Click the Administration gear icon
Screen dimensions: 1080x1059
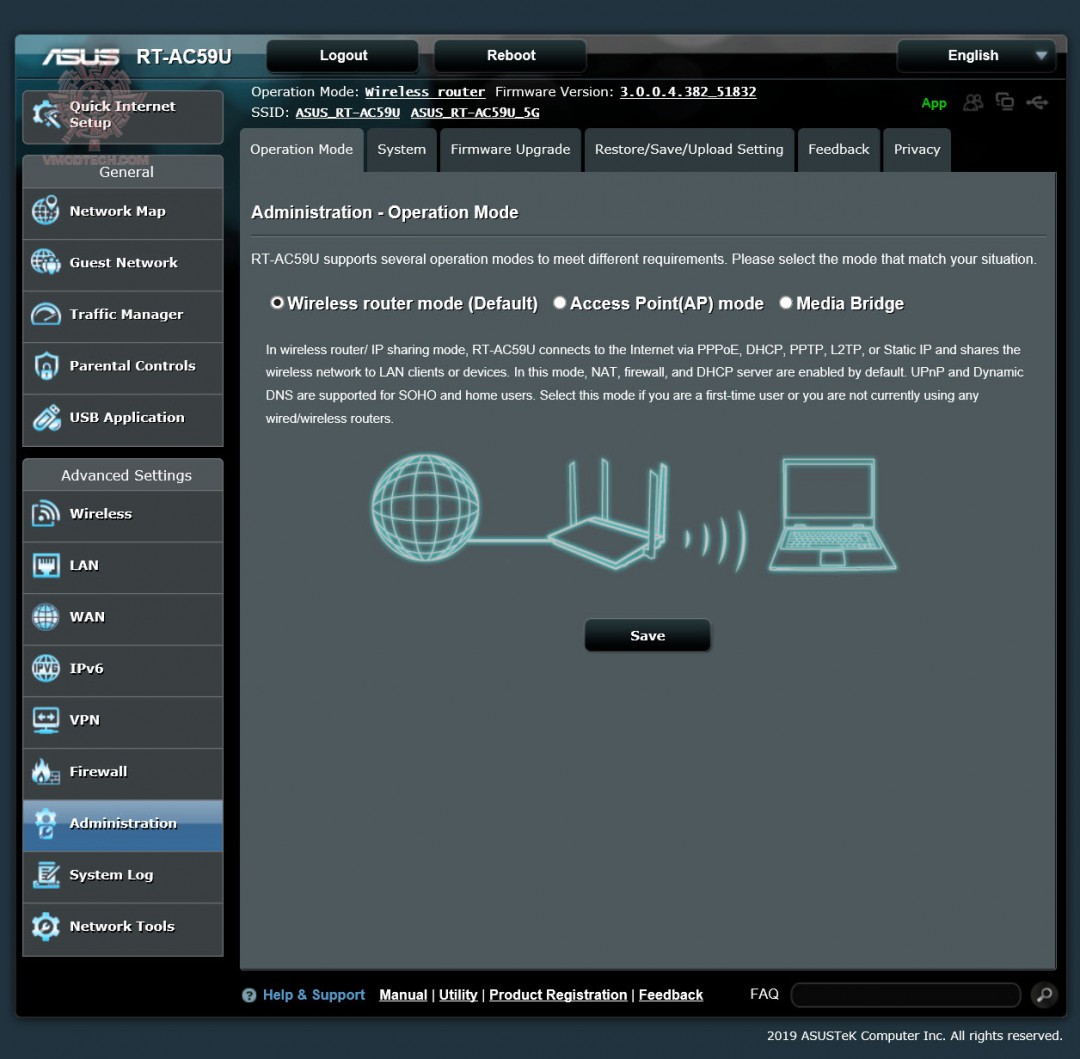coord(45,824)
